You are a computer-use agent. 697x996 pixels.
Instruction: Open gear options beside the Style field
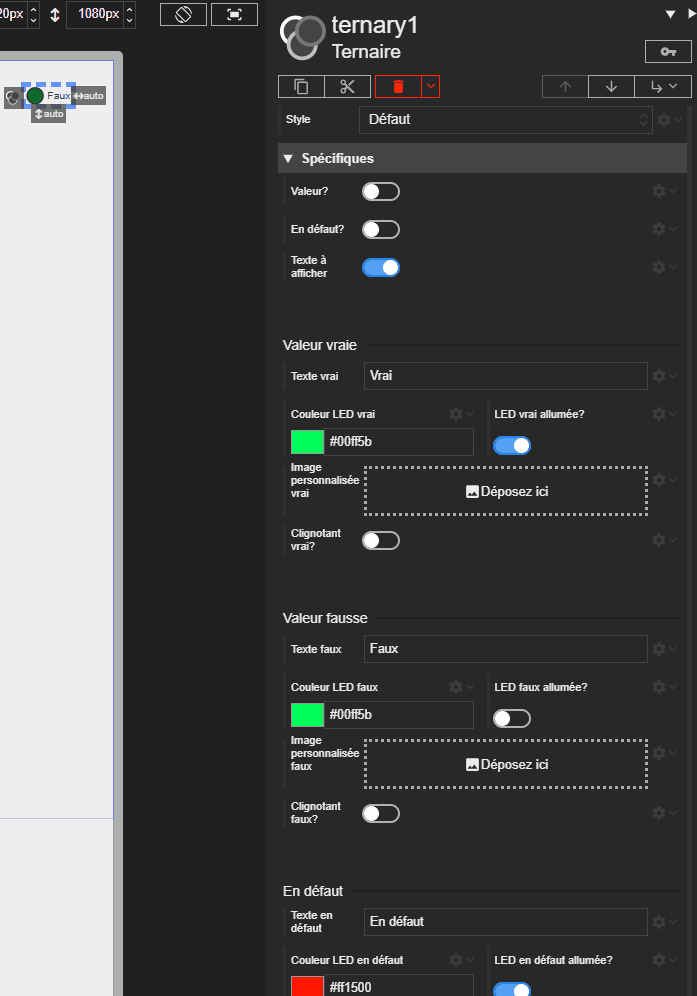coord(669,119)
